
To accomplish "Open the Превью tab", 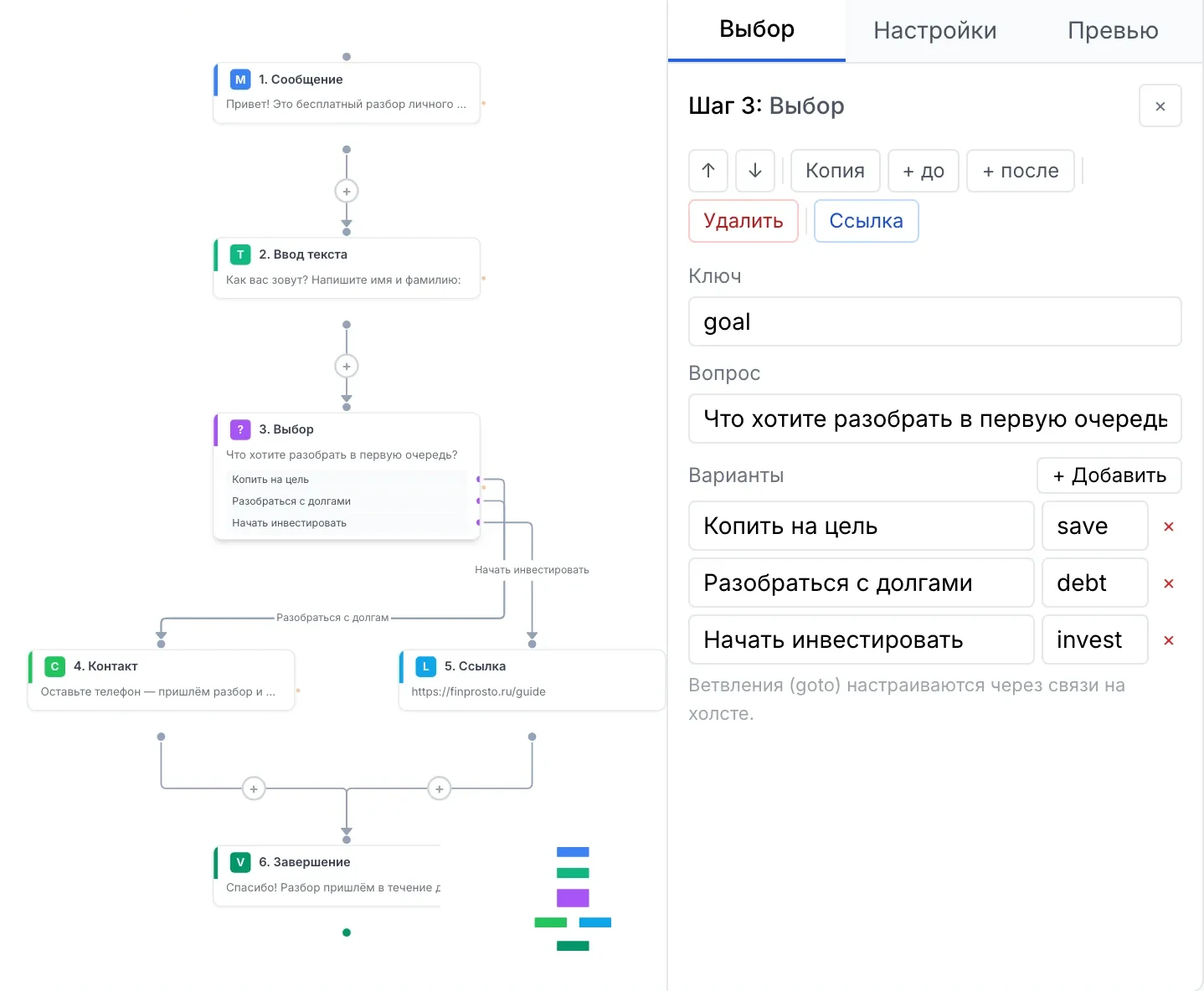I will (x=1113, y=31).
